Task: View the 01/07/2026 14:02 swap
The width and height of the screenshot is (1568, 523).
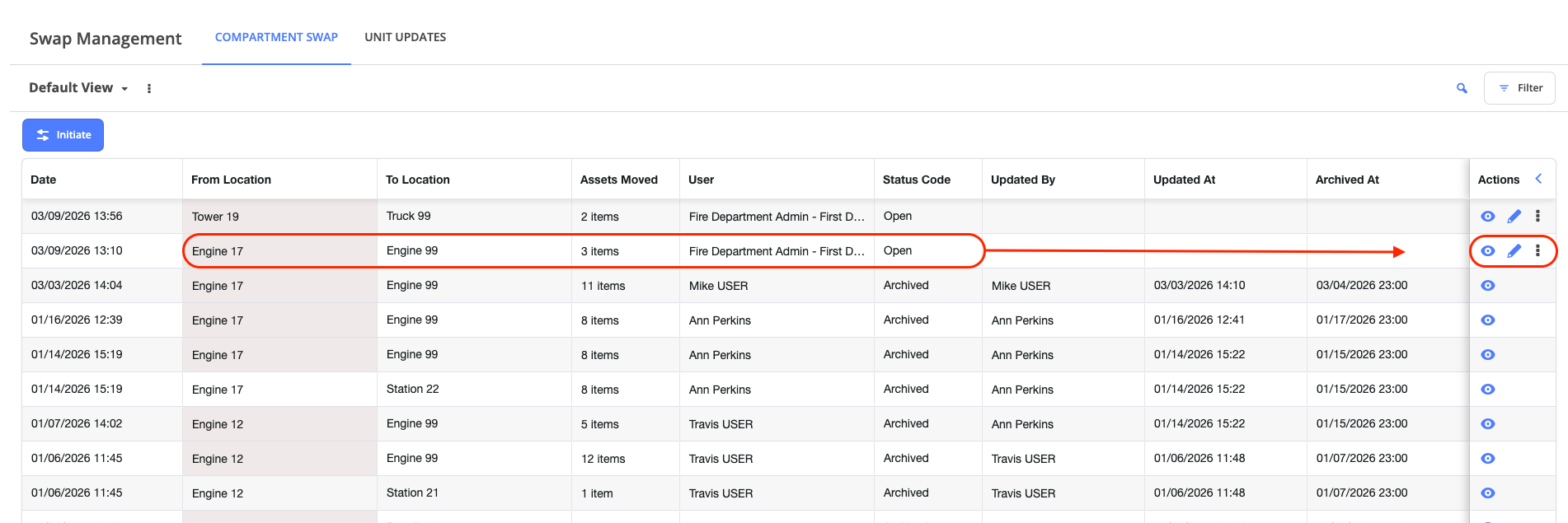Action: [x=1488, y=424]
